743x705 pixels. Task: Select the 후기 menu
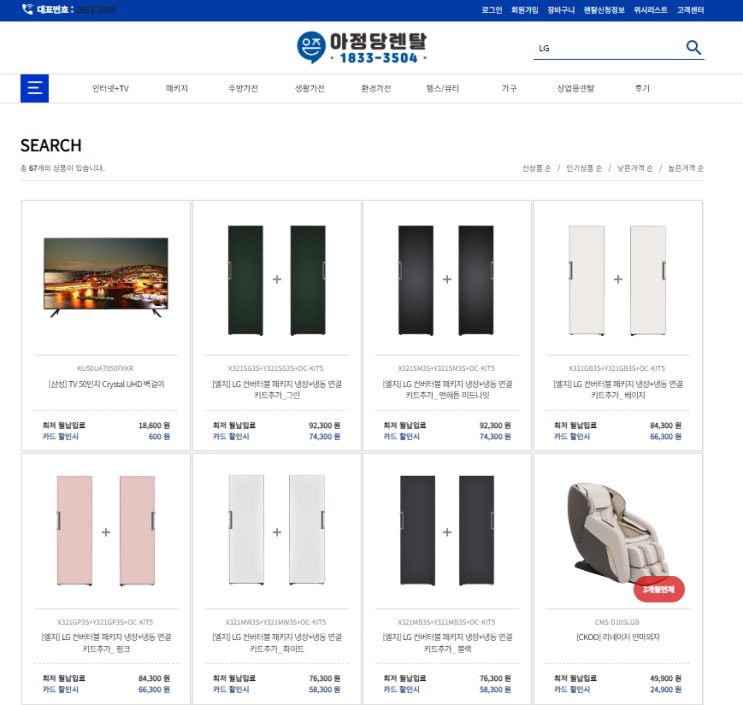click(642, 89)
